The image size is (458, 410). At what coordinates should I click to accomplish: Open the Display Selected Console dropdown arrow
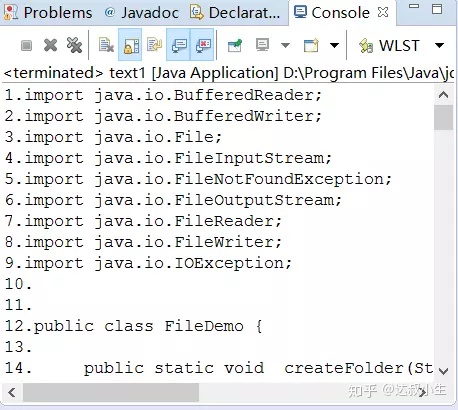(x=285, y=45)
